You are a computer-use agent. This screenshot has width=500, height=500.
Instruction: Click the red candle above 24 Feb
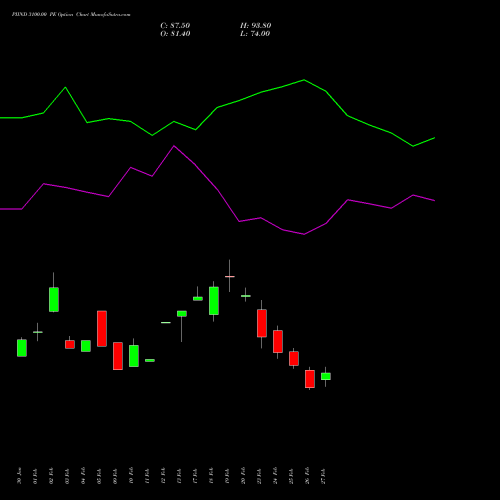coord(278,341)
